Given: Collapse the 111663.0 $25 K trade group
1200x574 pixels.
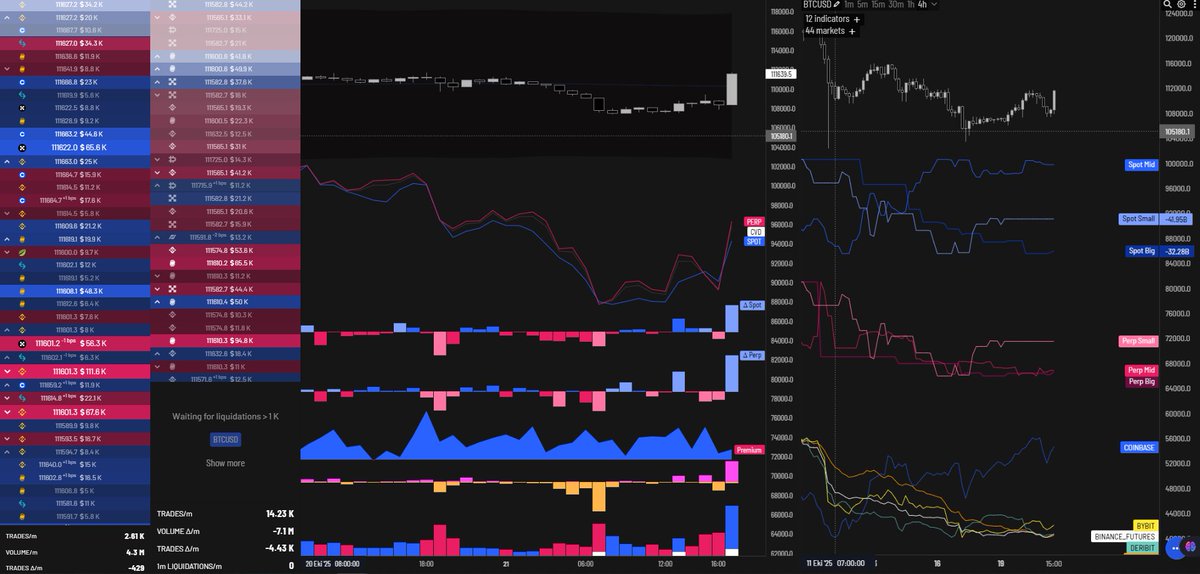Looking at the screenshot, I should point(7,161).
